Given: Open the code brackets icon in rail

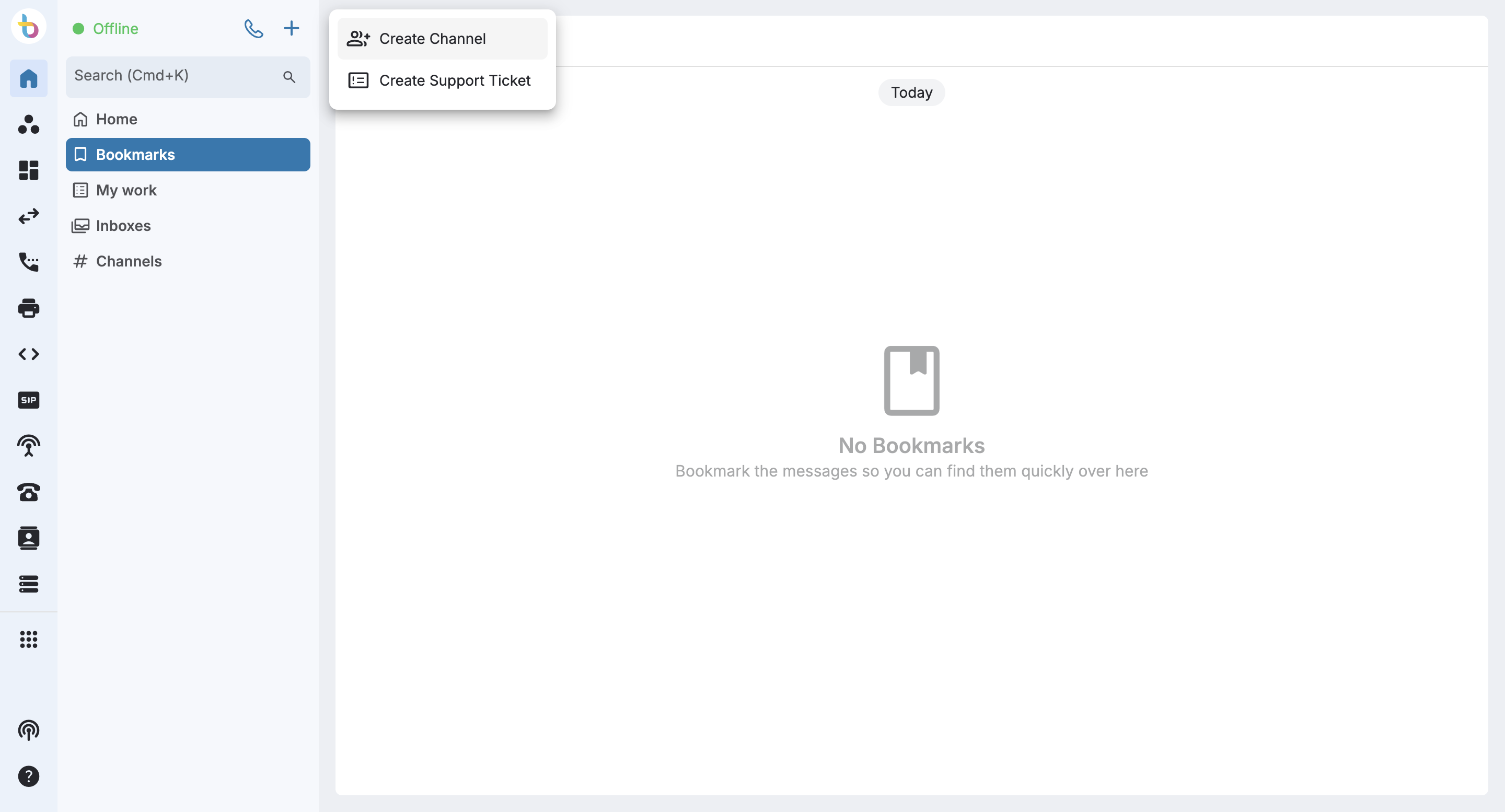Looking at the screenshot, I should click(29, 354).
